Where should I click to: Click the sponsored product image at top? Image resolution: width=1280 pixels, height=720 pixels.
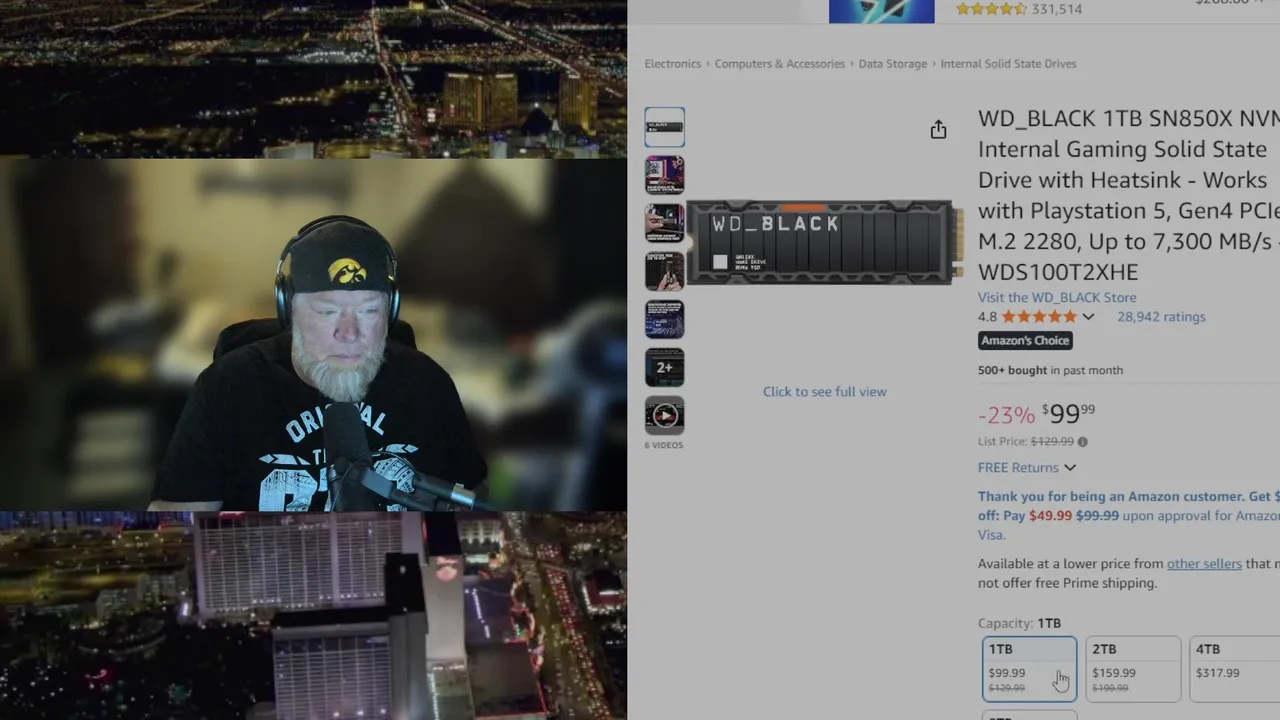(x=881, y=11)
